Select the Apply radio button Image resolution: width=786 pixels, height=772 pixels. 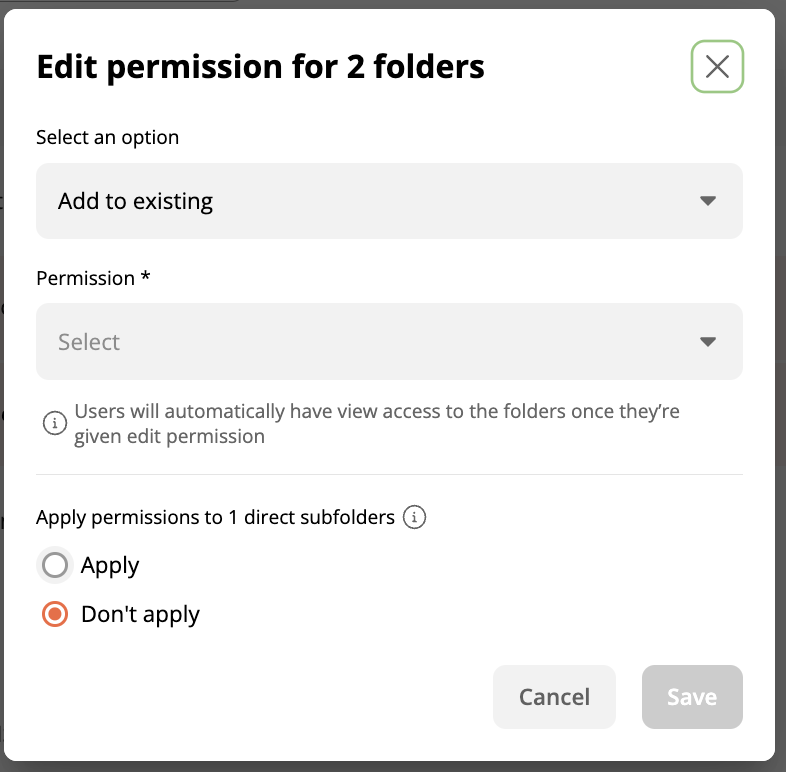55,565
